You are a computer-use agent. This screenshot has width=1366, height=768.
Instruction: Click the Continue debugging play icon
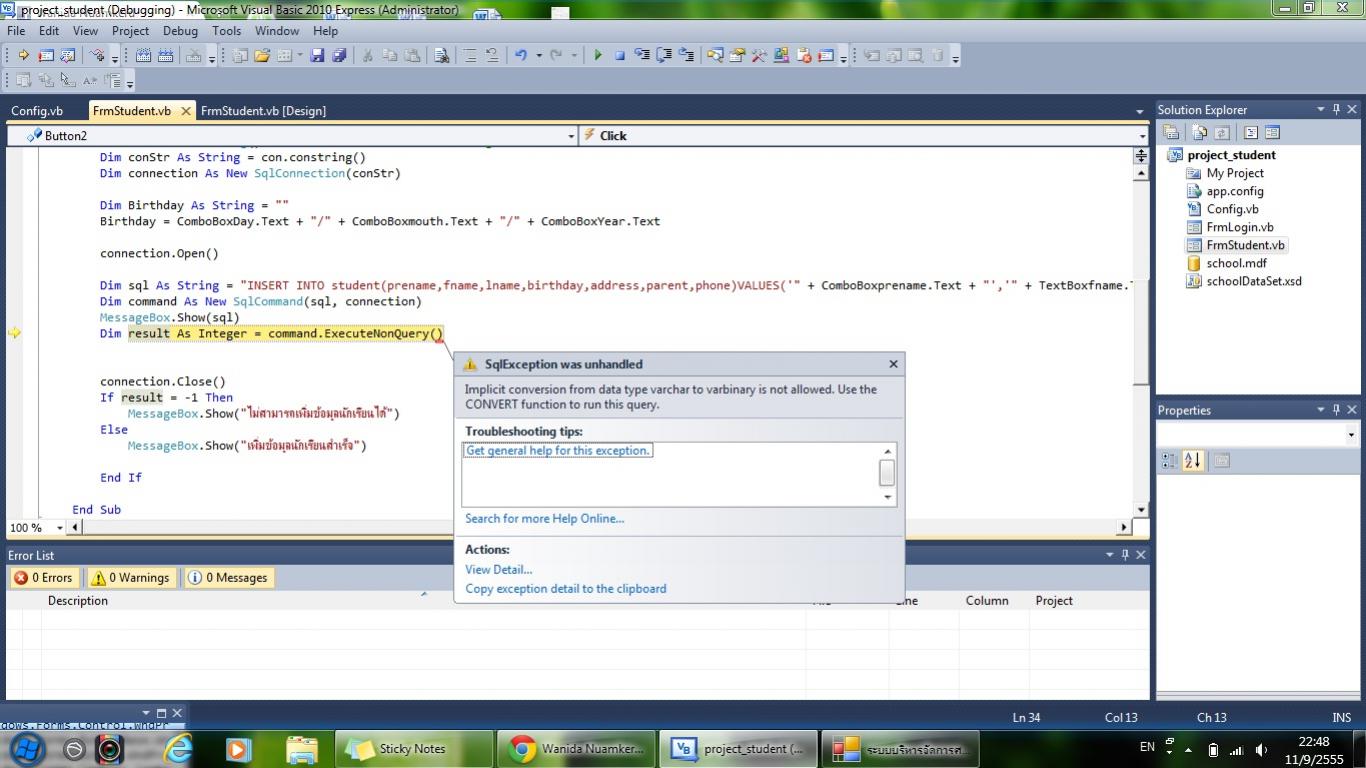coord(597,56)
